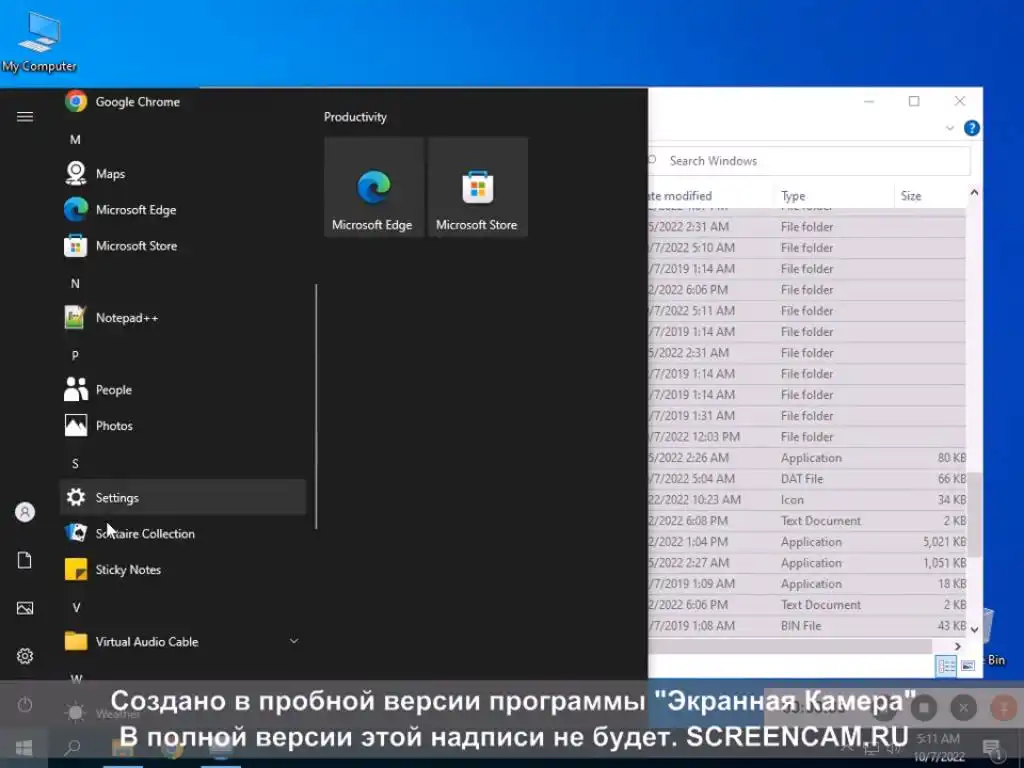Select the File folder dated 5:10 AM
1024x768 pixels.
tap(807, 248)
